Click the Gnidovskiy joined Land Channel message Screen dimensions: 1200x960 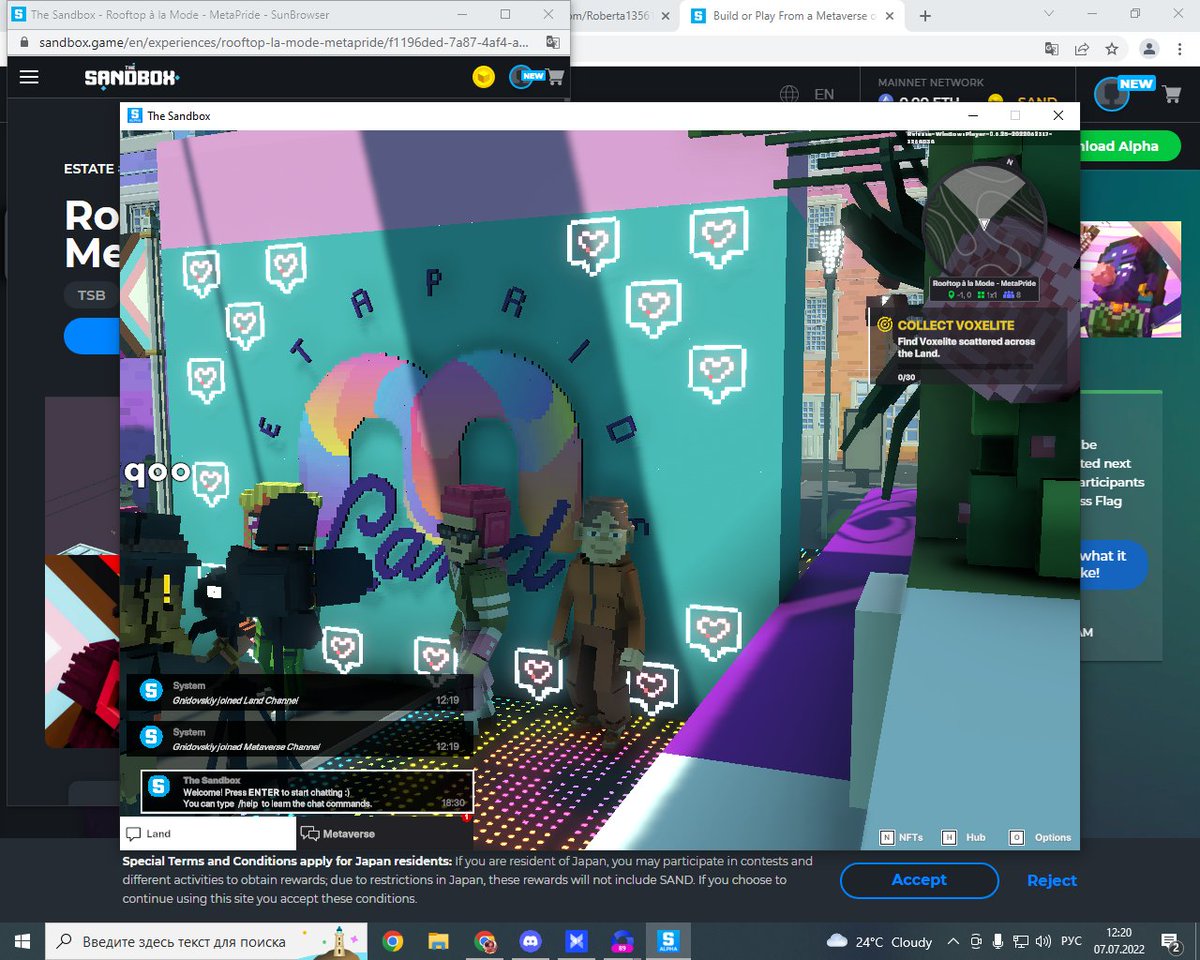(299, 693)
